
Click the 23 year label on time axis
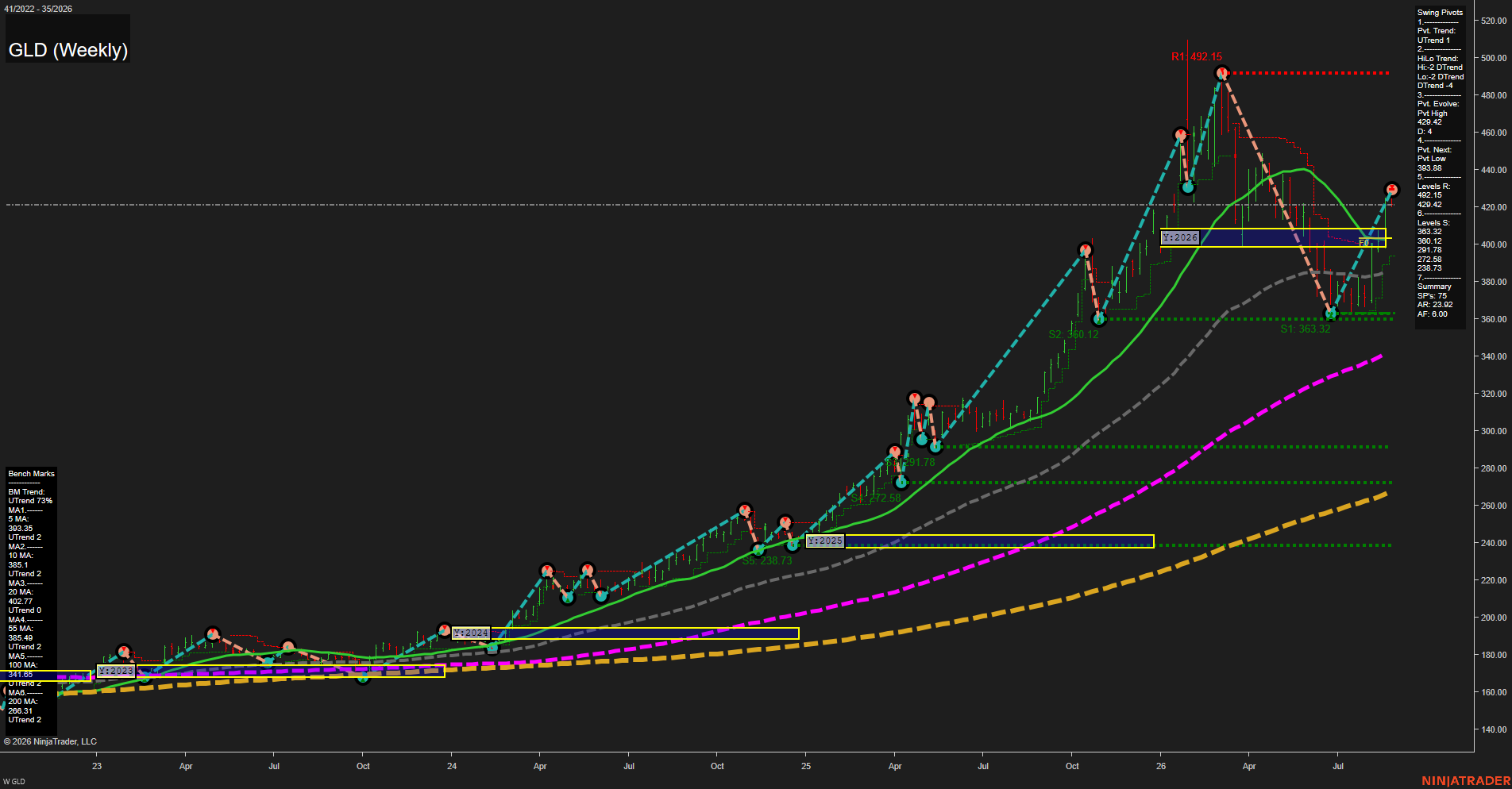click(97, 766)
